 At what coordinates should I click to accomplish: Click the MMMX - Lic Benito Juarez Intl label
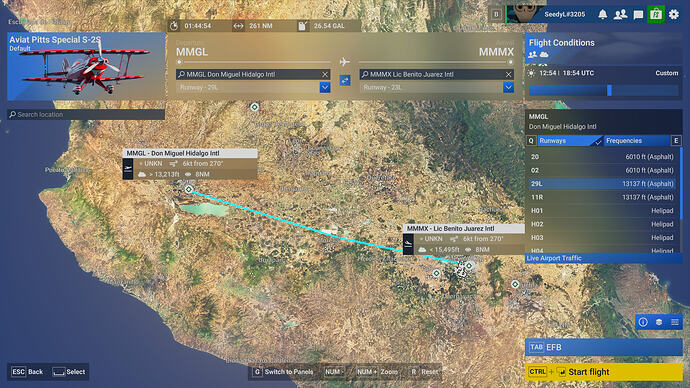pos(464,228)
